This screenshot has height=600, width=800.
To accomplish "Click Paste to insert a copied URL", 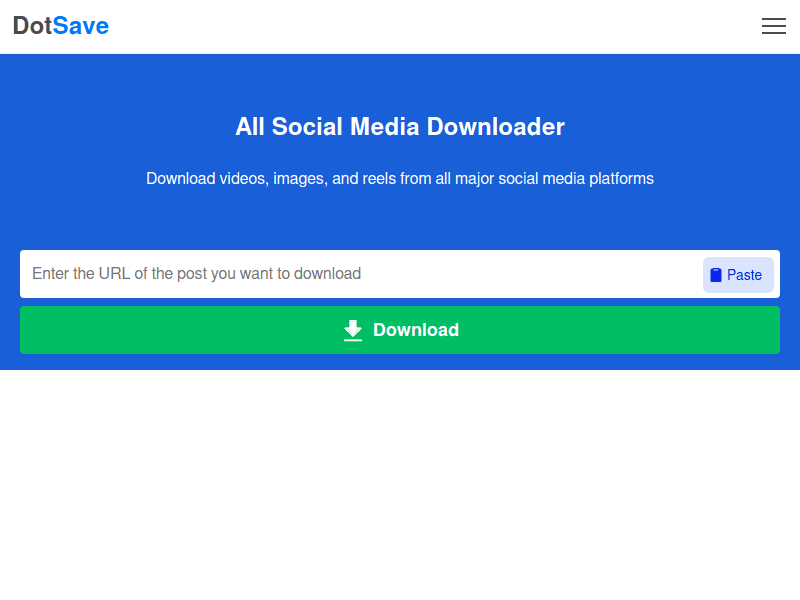I will point(738,274).
